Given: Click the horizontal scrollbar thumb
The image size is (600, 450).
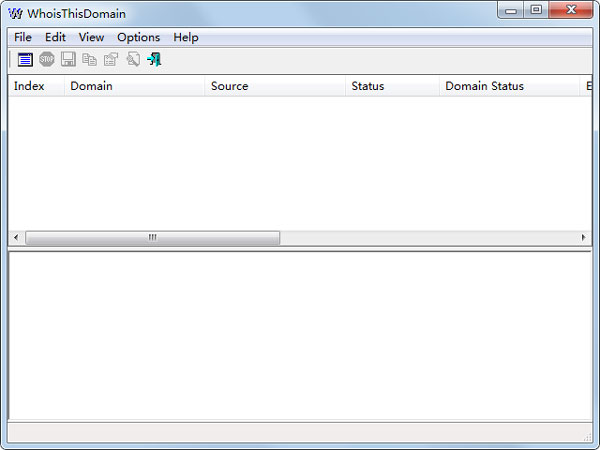Looking at the screenshot, I should 152,238.
